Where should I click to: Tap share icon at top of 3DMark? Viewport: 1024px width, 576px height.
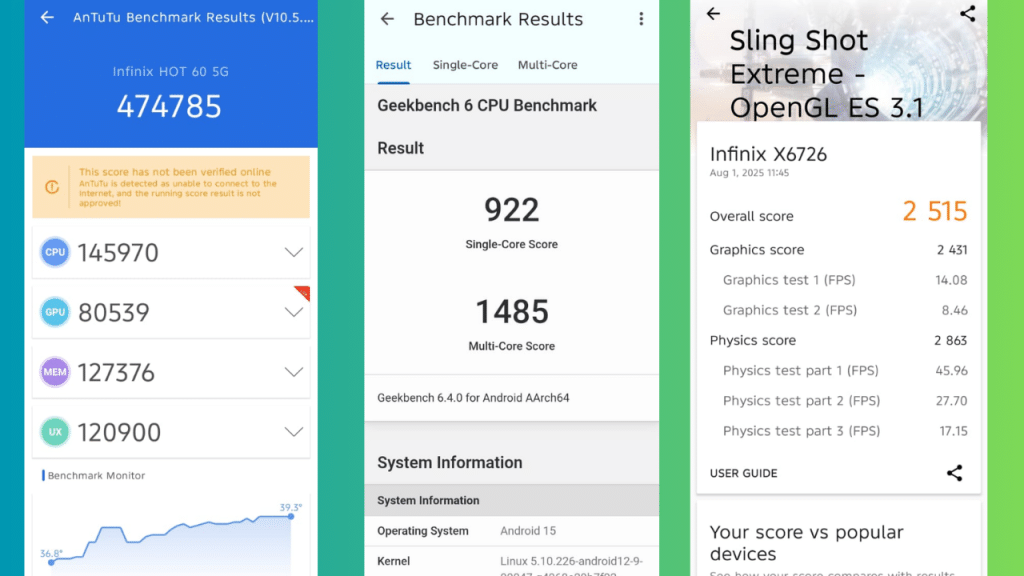tap(968, 13)
